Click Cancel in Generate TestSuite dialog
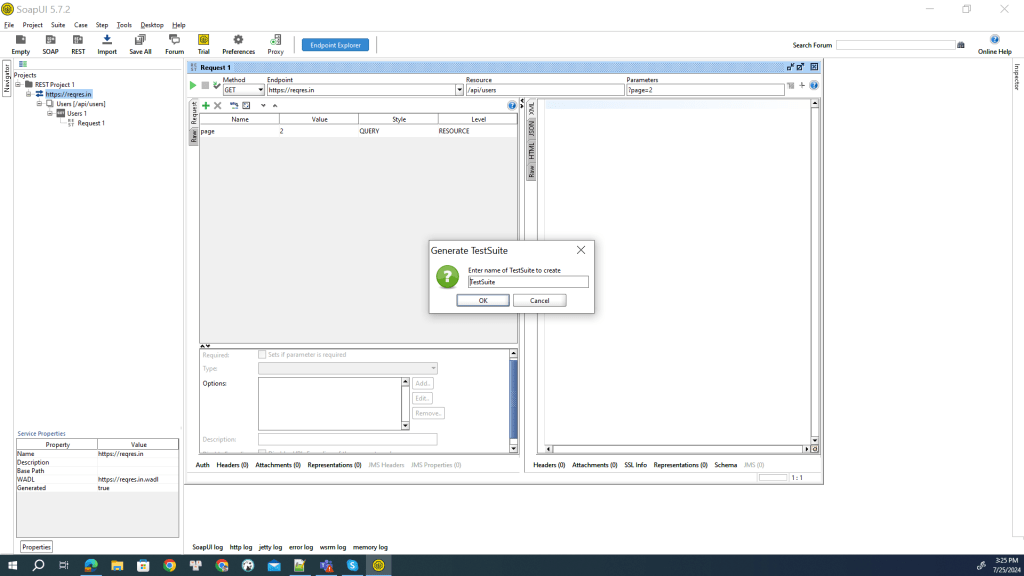This screenshot has height=576, width=1024. [x=539, y=300]
